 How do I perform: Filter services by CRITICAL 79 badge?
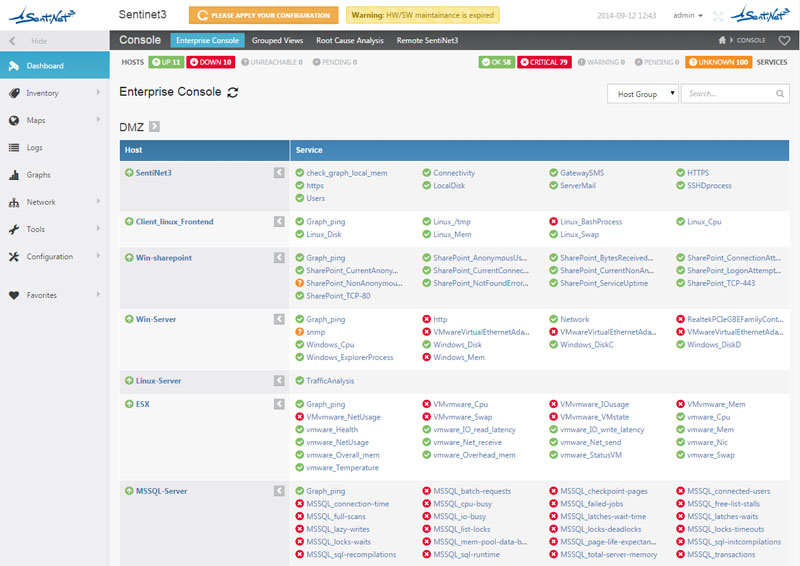pyautogui.click(x=544, y=62)
